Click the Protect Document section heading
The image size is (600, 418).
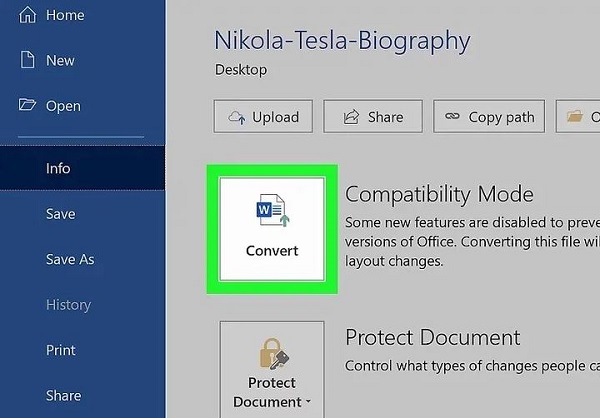click(432, 338)
